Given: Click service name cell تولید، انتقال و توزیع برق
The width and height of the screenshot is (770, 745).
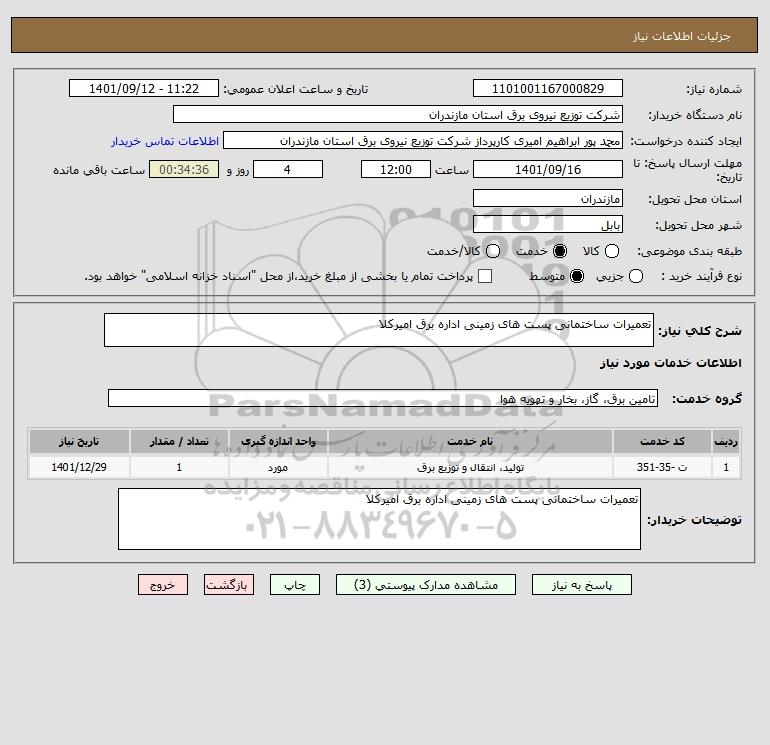Looking at the screenshot, I should pos(470,467).
